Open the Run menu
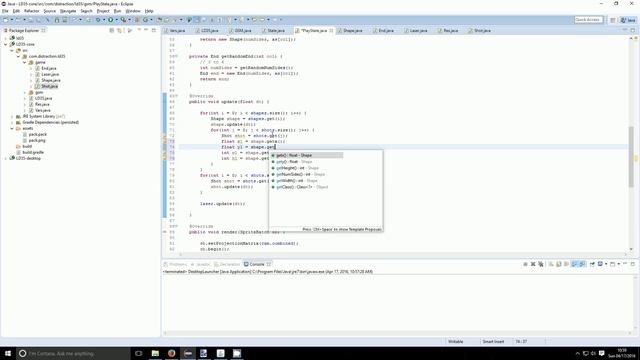Screen dimensions: 640x360 click(x=117, y=11)
